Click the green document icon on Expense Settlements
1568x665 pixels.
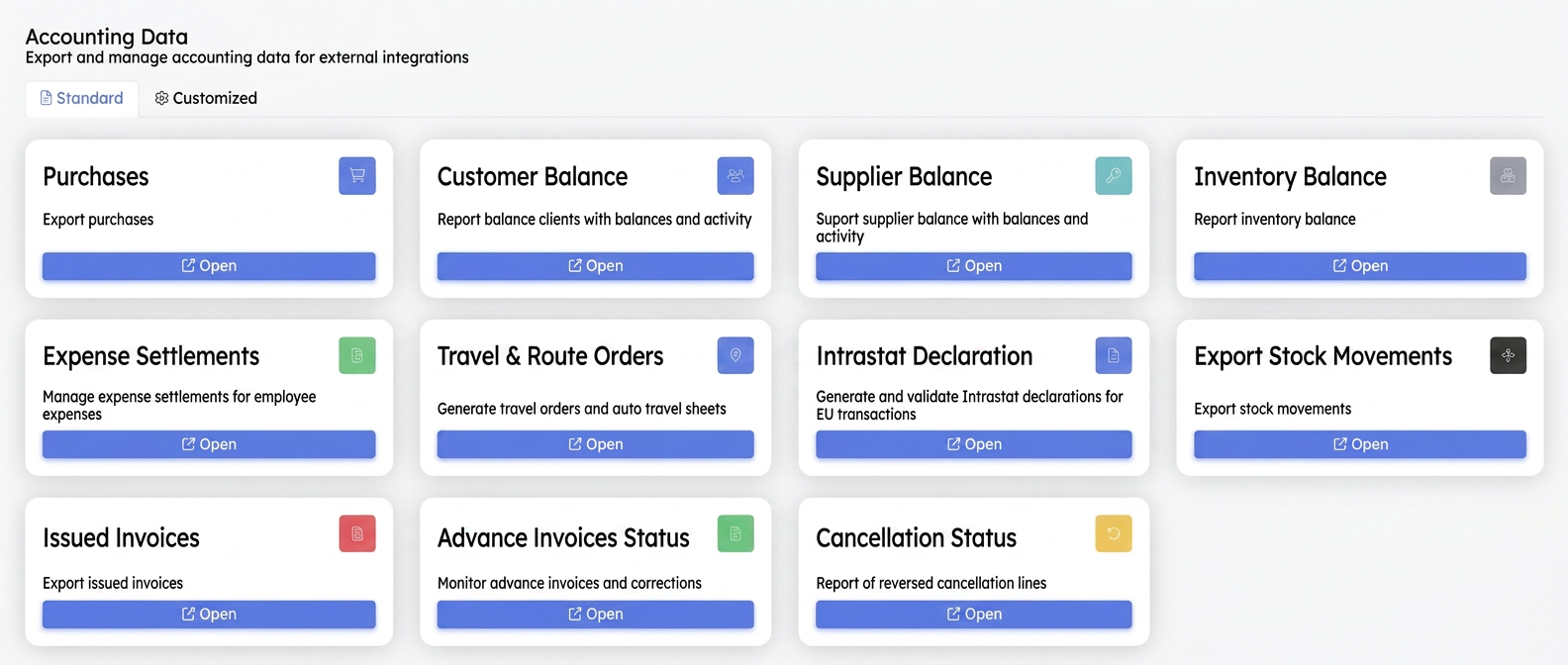[357, 355]
